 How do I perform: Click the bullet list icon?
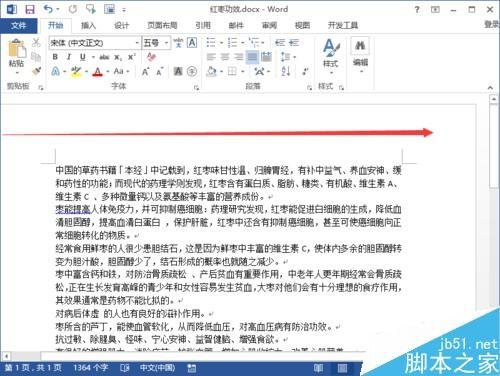click(x=211, y=42)
